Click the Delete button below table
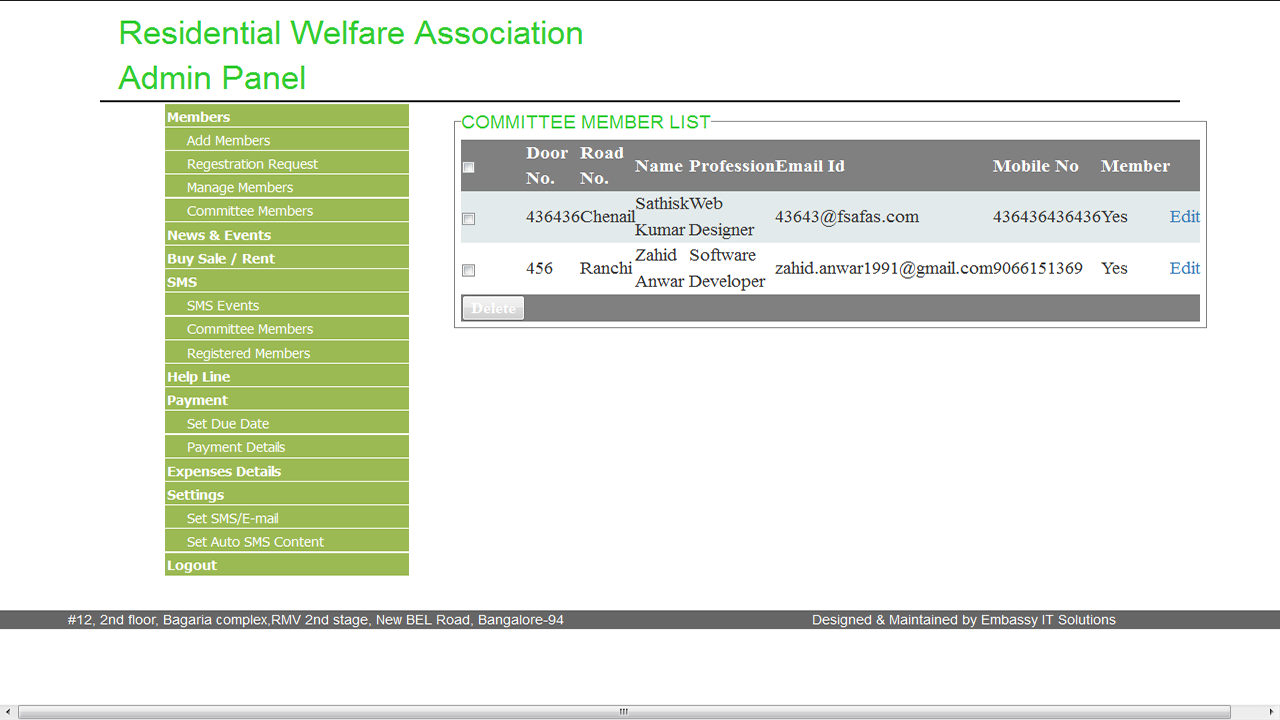 [493, 308]
